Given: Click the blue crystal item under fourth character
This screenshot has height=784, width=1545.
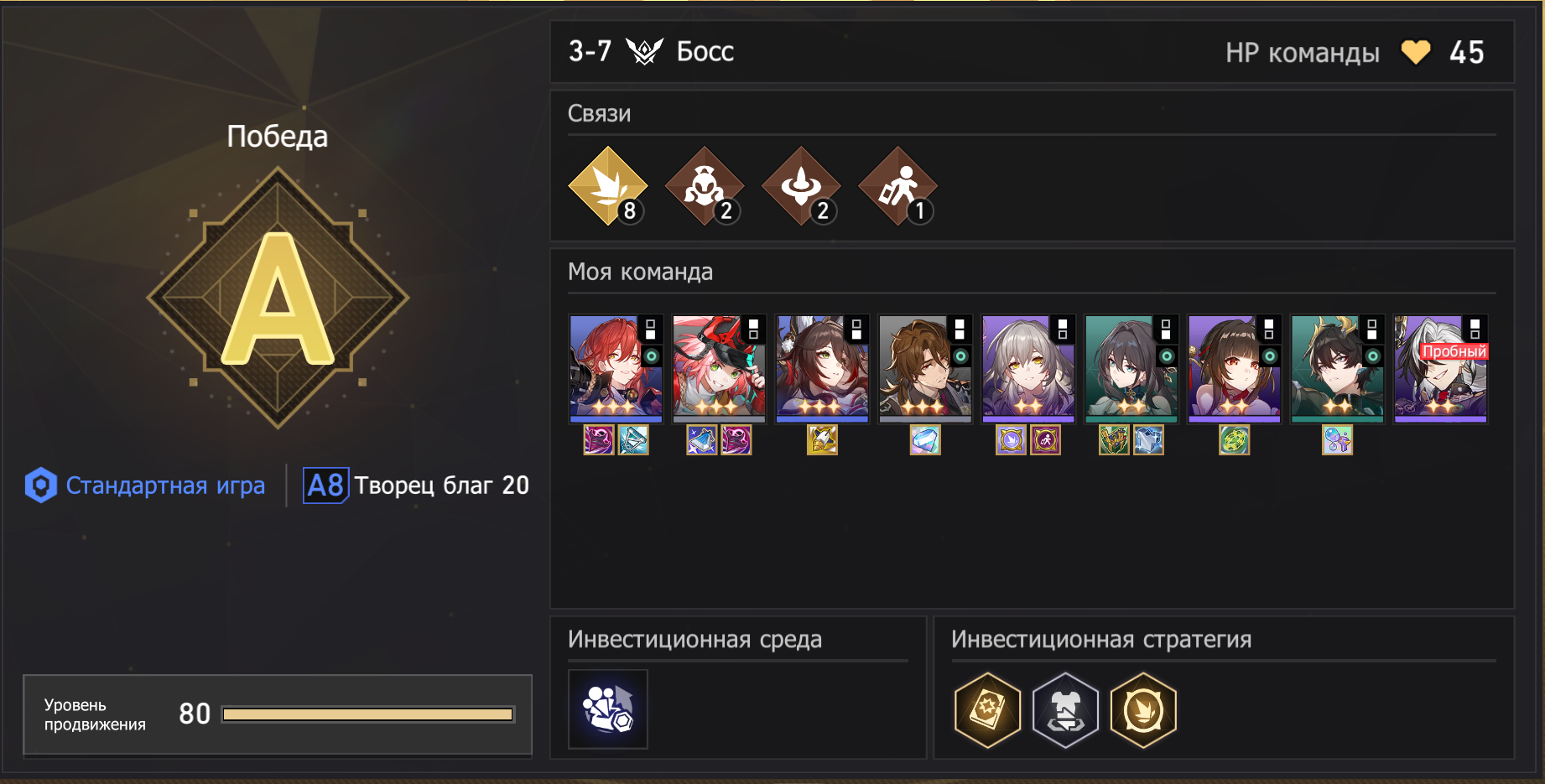Looking at the screenshot, I should (925, 440).
